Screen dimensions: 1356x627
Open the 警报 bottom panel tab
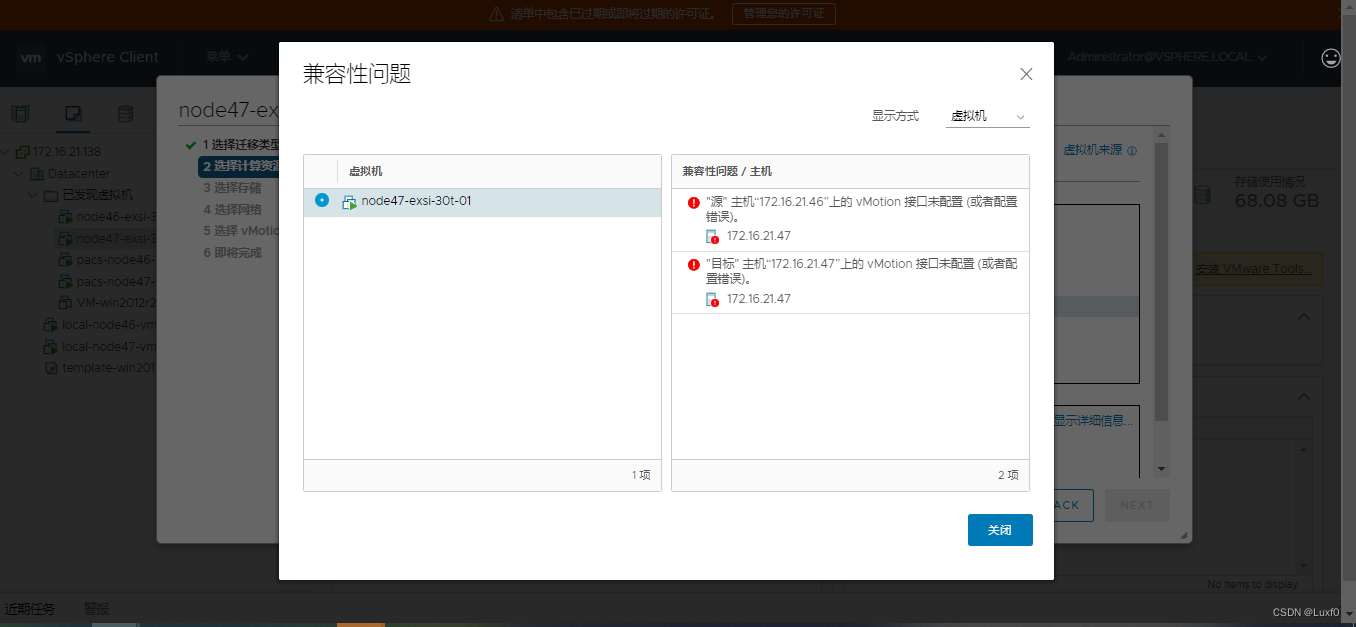97,609
